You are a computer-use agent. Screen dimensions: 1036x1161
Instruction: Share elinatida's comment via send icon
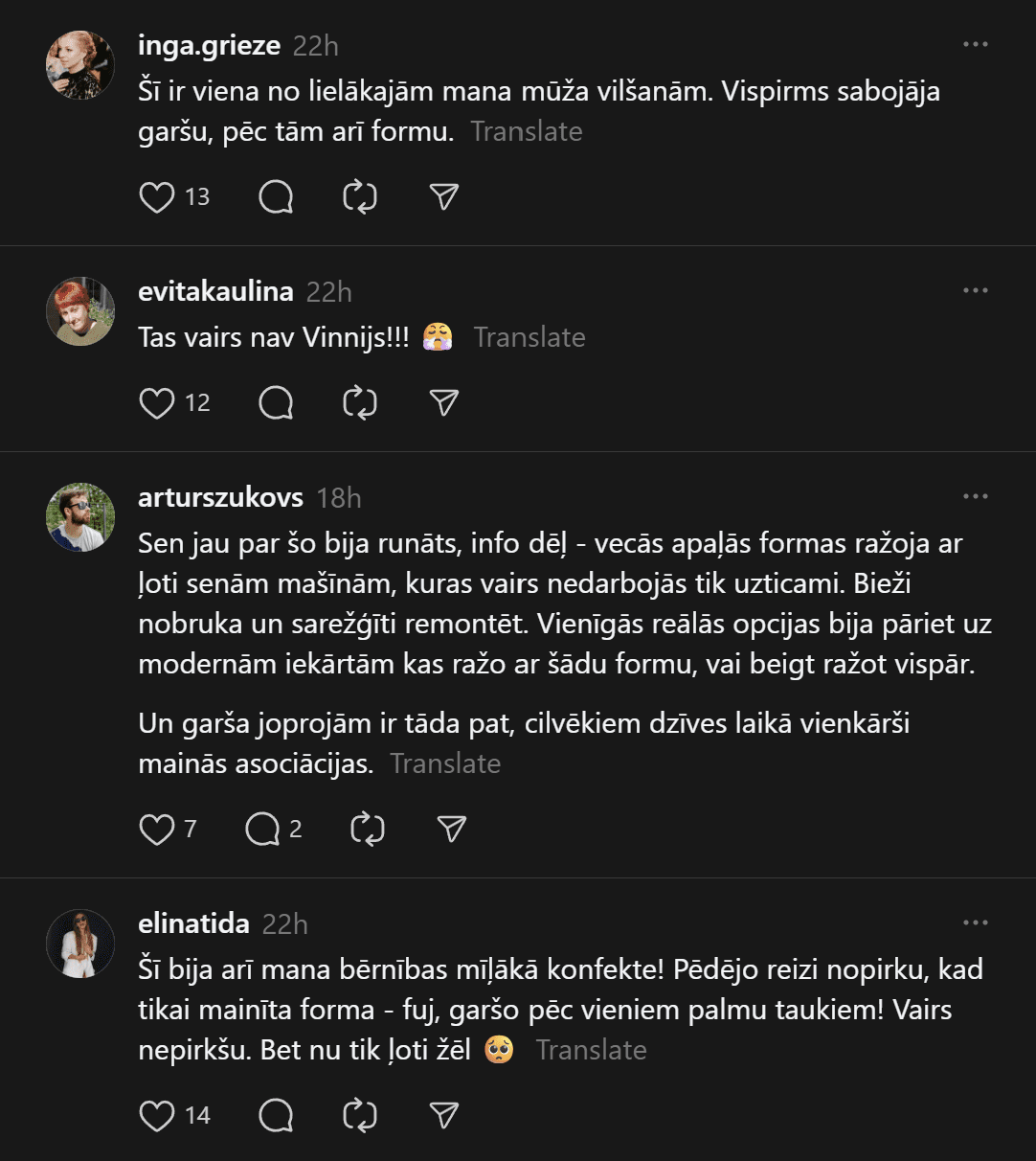[444, 1116]
